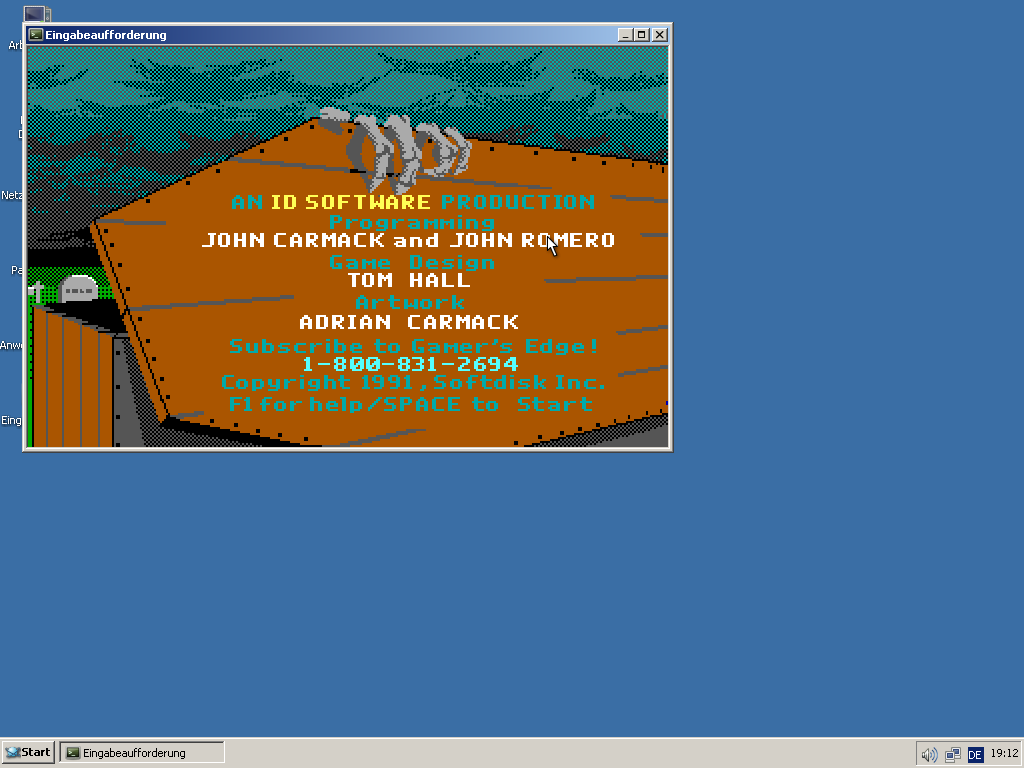Click the 'Game Design' label

point(411,262)
